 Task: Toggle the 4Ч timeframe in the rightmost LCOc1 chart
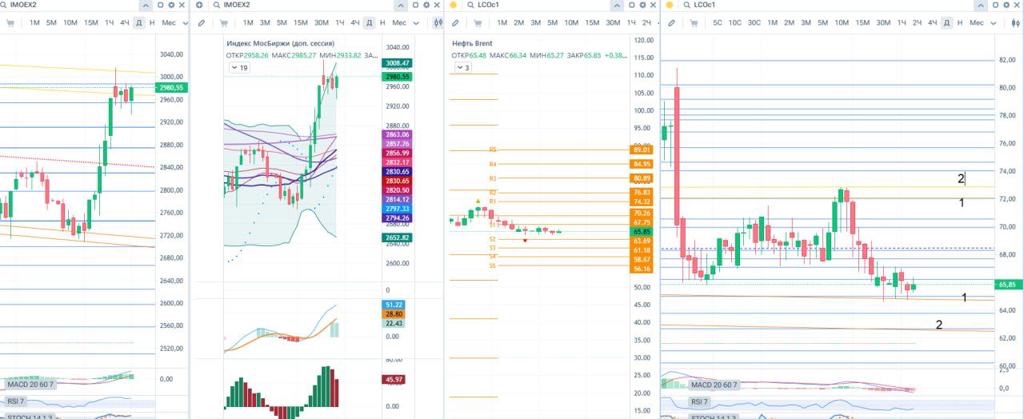(x=932, y=22)
